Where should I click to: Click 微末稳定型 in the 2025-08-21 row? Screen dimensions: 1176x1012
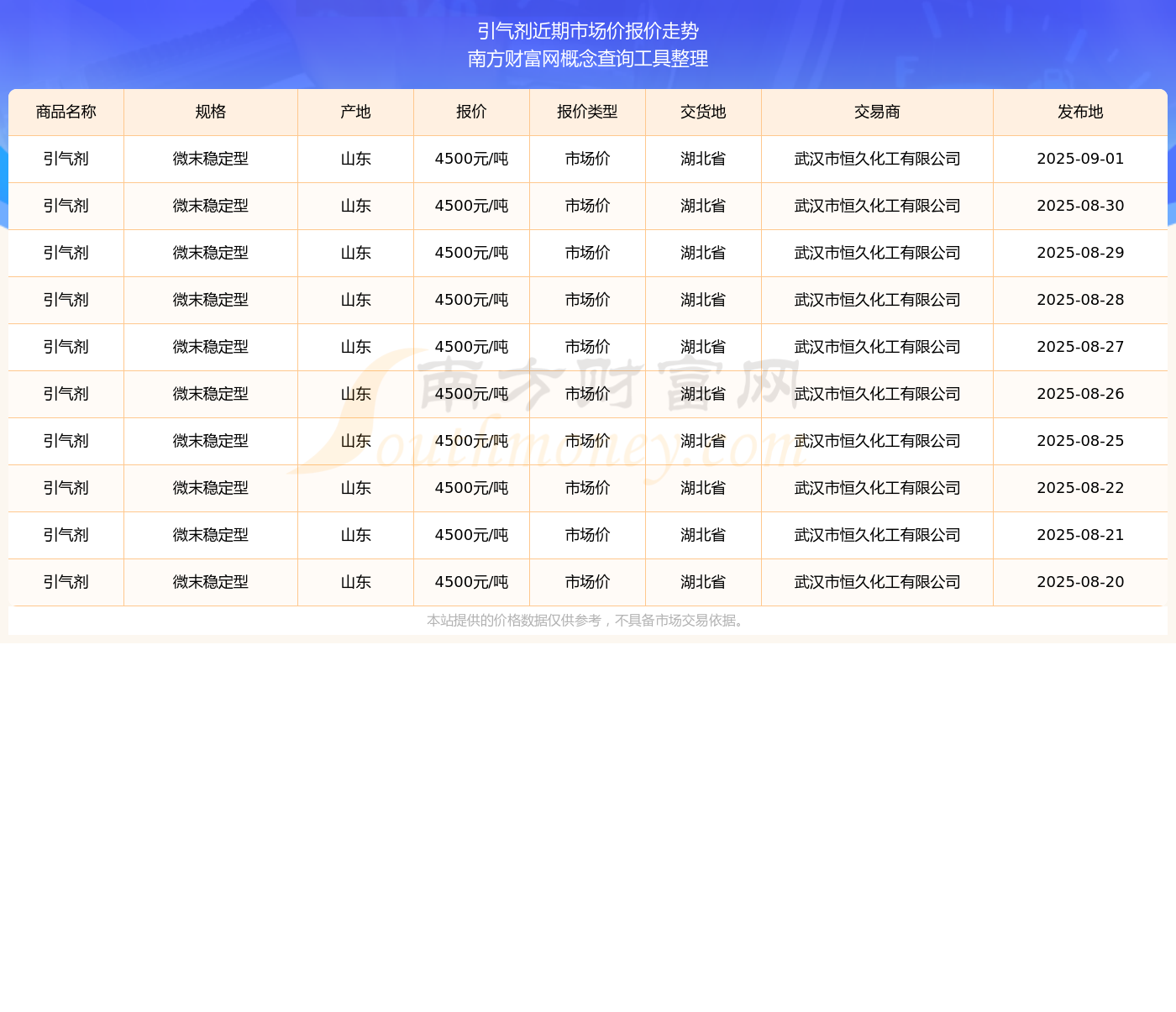pos(211,535)
